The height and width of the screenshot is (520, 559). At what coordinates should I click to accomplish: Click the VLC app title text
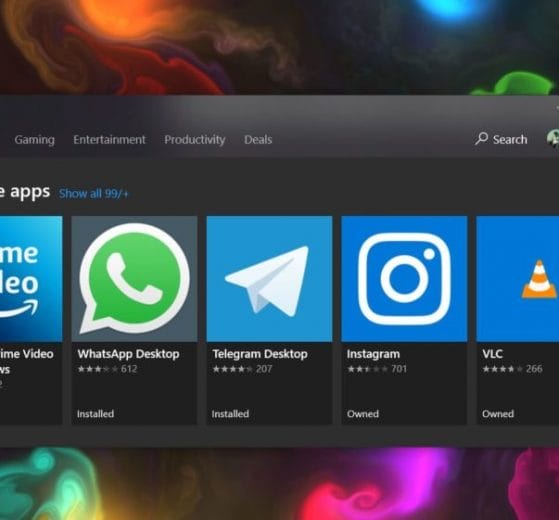point(492,354)
